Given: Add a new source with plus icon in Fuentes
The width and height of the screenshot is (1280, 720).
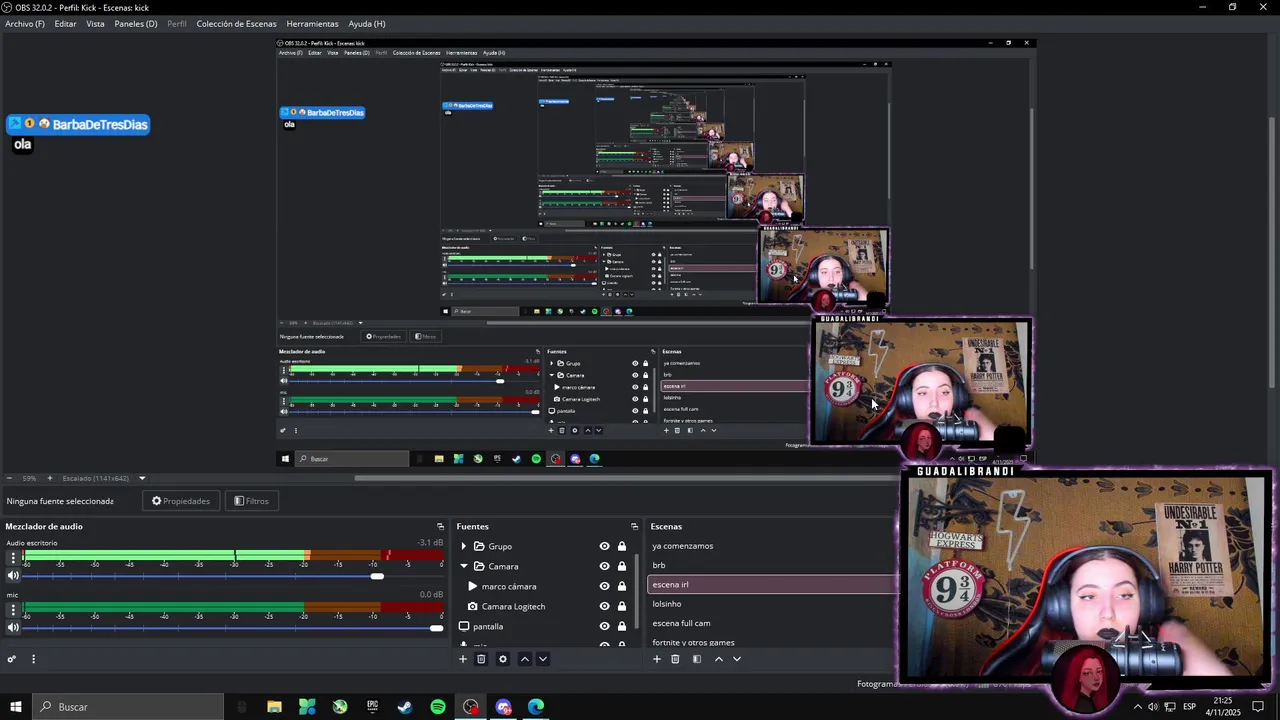Looking at the screenshot, I should pos(463,659).
